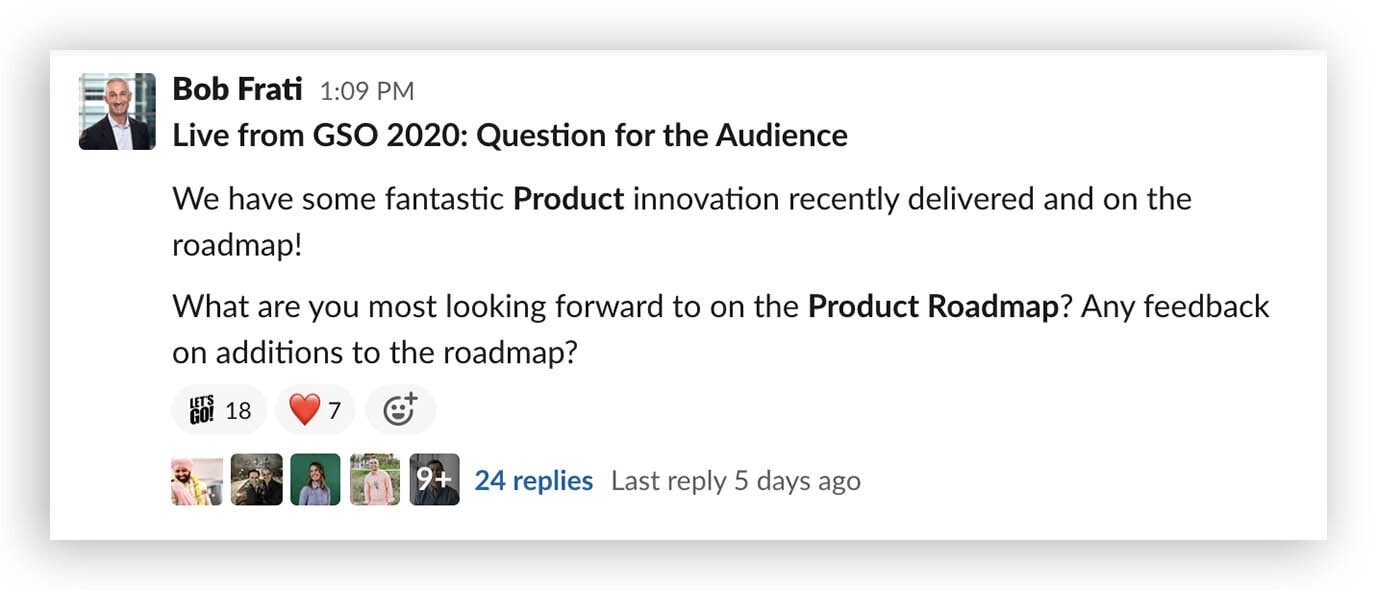The image size is (1377, 590).
Task: Select the replier avatar wearing pink turban
Action: point(197,480)
